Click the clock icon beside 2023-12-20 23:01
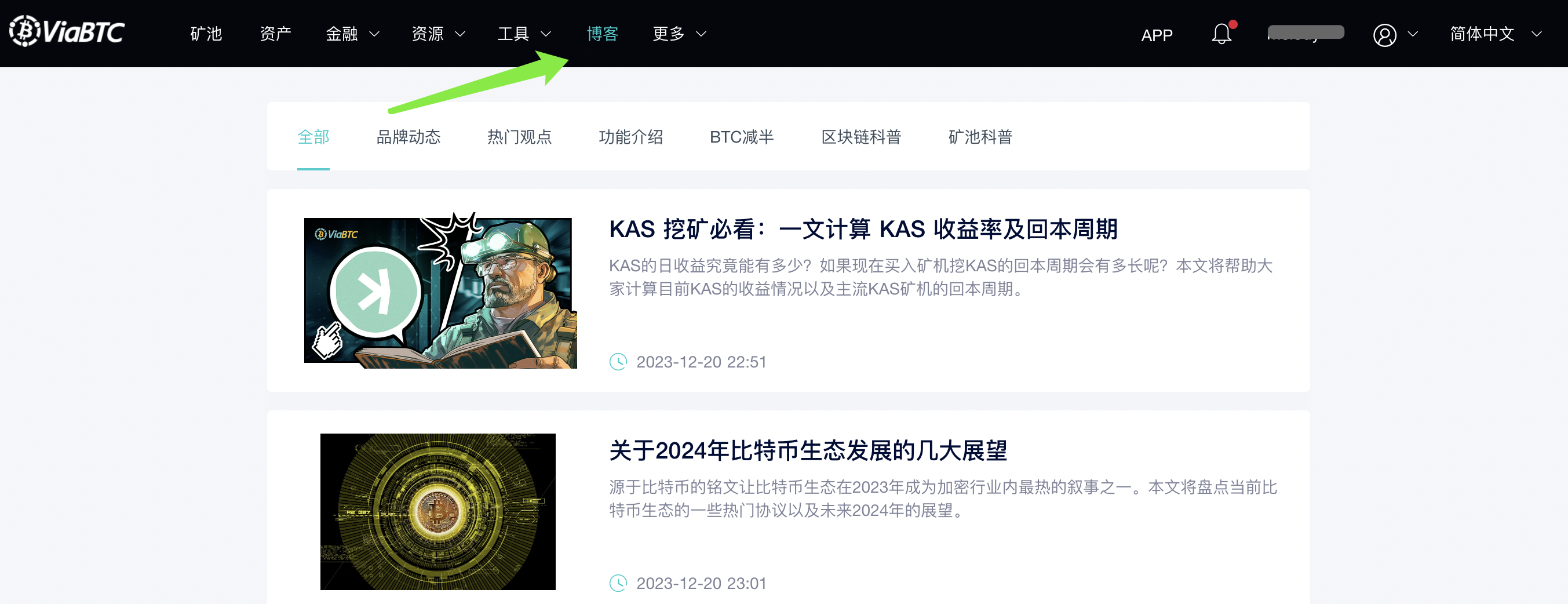This screenshot has width=1568, height=604. tap(618, 583)
